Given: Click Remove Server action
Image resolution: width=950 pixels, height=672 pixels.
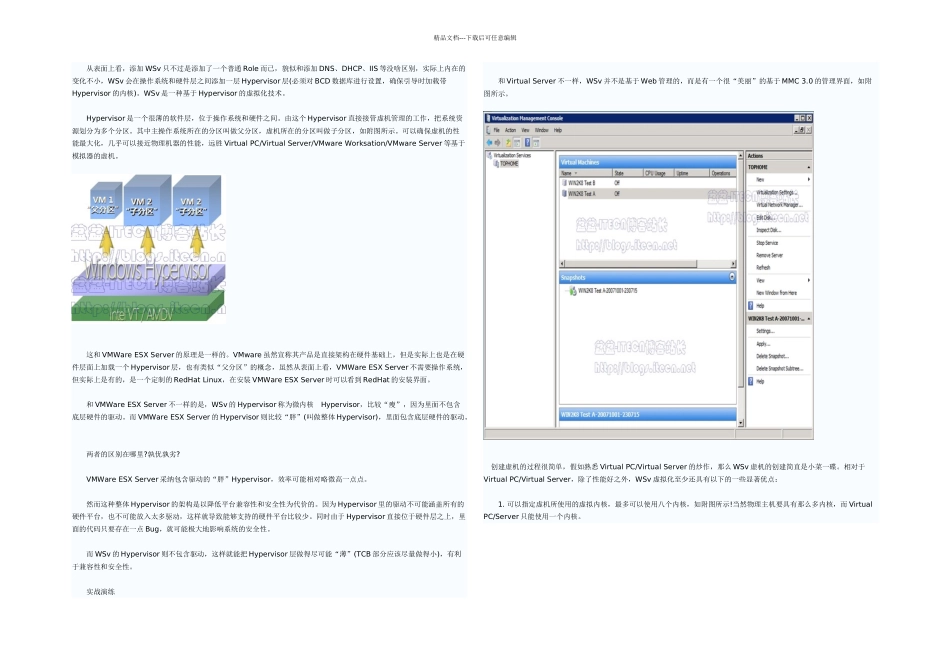Looking at the screenshot, I should [x=769, y=255].
